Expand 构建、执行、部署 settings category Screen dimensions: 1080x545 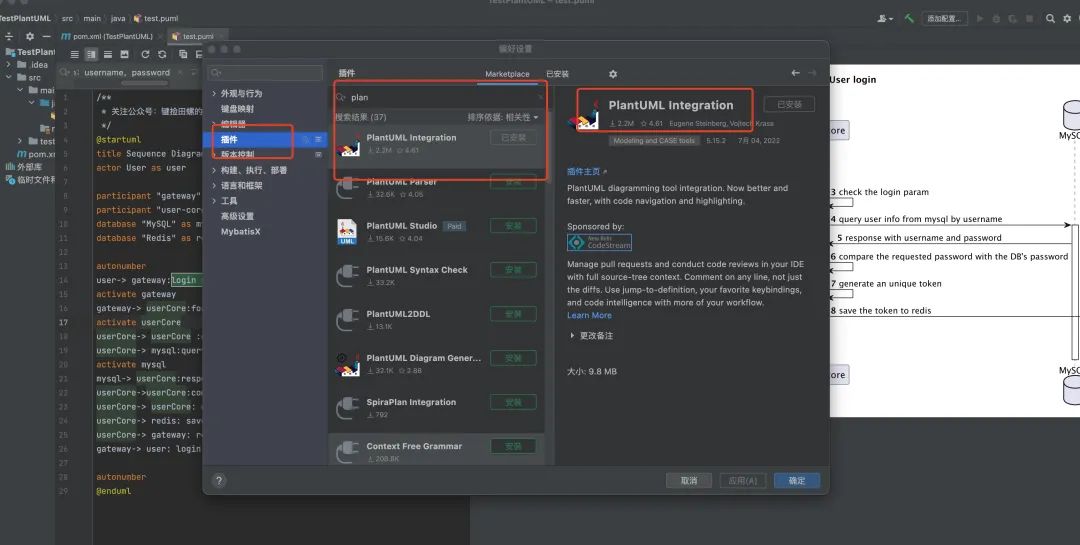(214, 170)
